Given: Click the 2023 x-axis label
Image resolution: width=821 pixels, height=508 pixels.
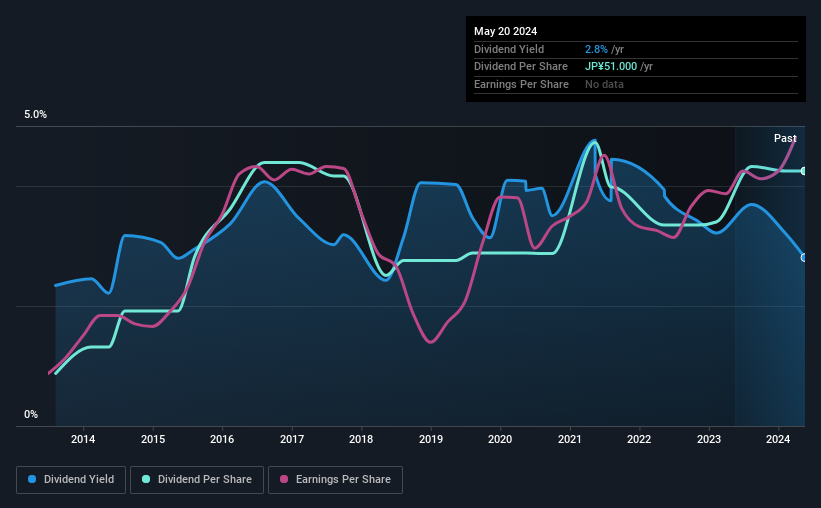Looking at the screenshot, I should 708,439.
